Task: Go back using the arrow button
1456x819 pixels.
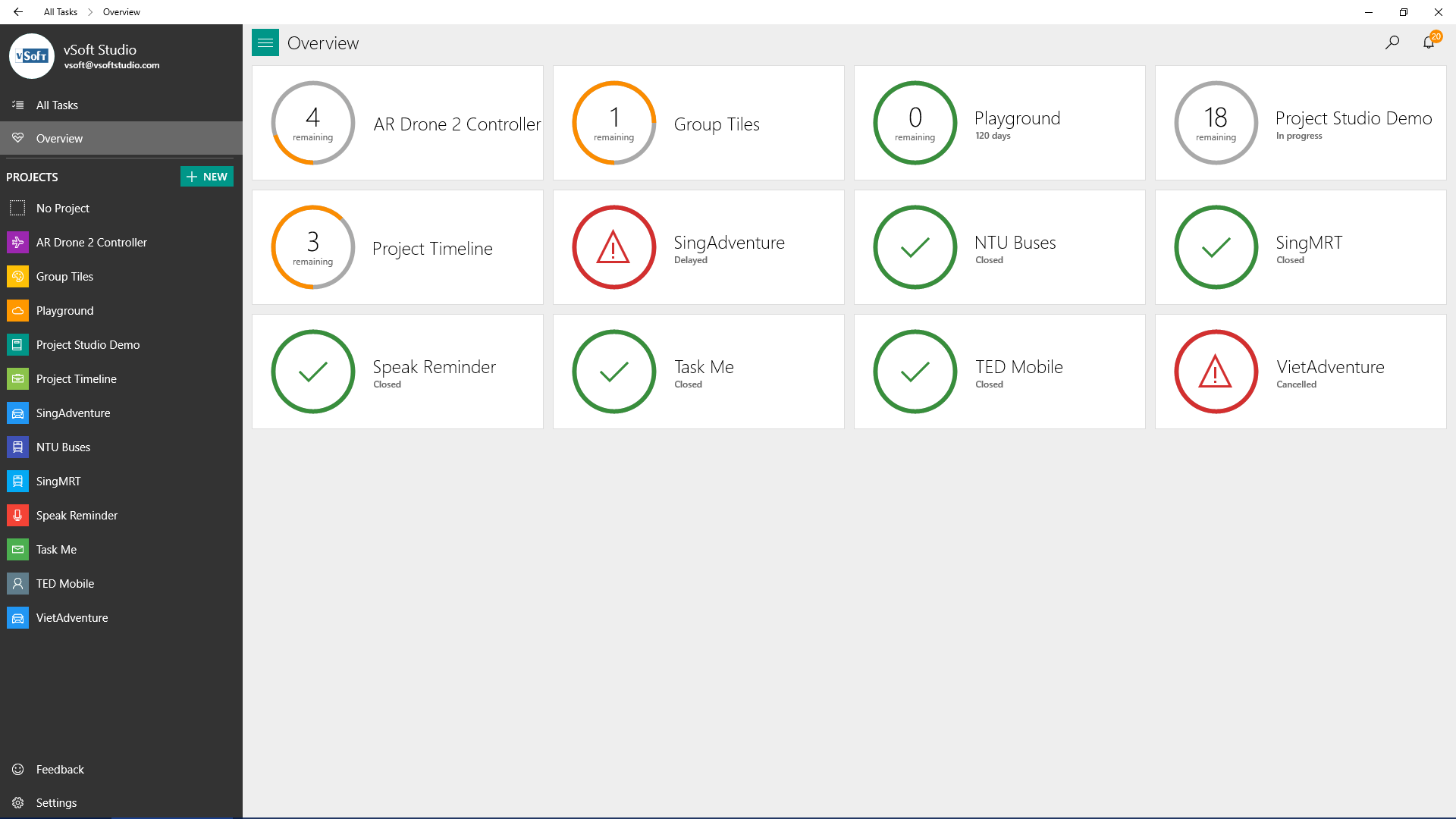Action: tap(18, 12)
